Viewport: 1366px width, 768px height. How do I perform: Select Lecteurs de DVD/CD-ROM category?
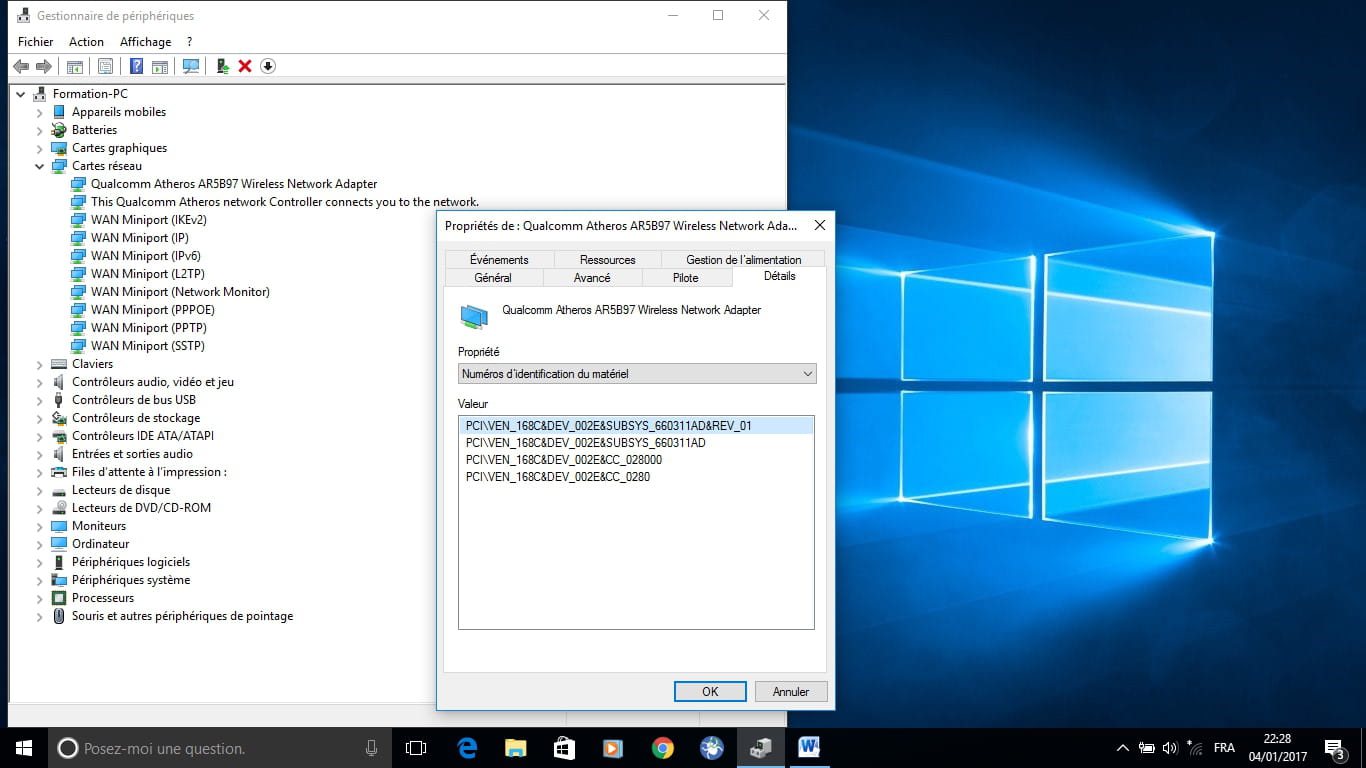(141, 508)
